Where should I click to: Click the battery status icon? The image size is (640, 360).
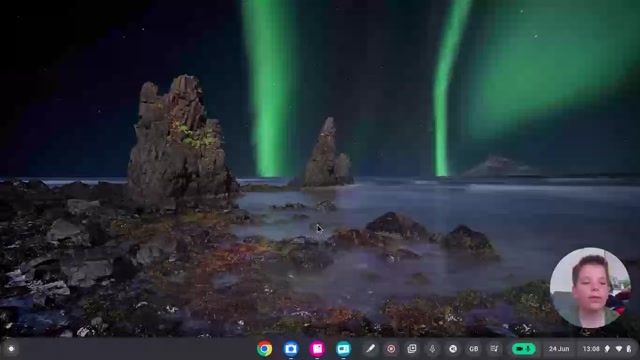click(x=629, y=349)
